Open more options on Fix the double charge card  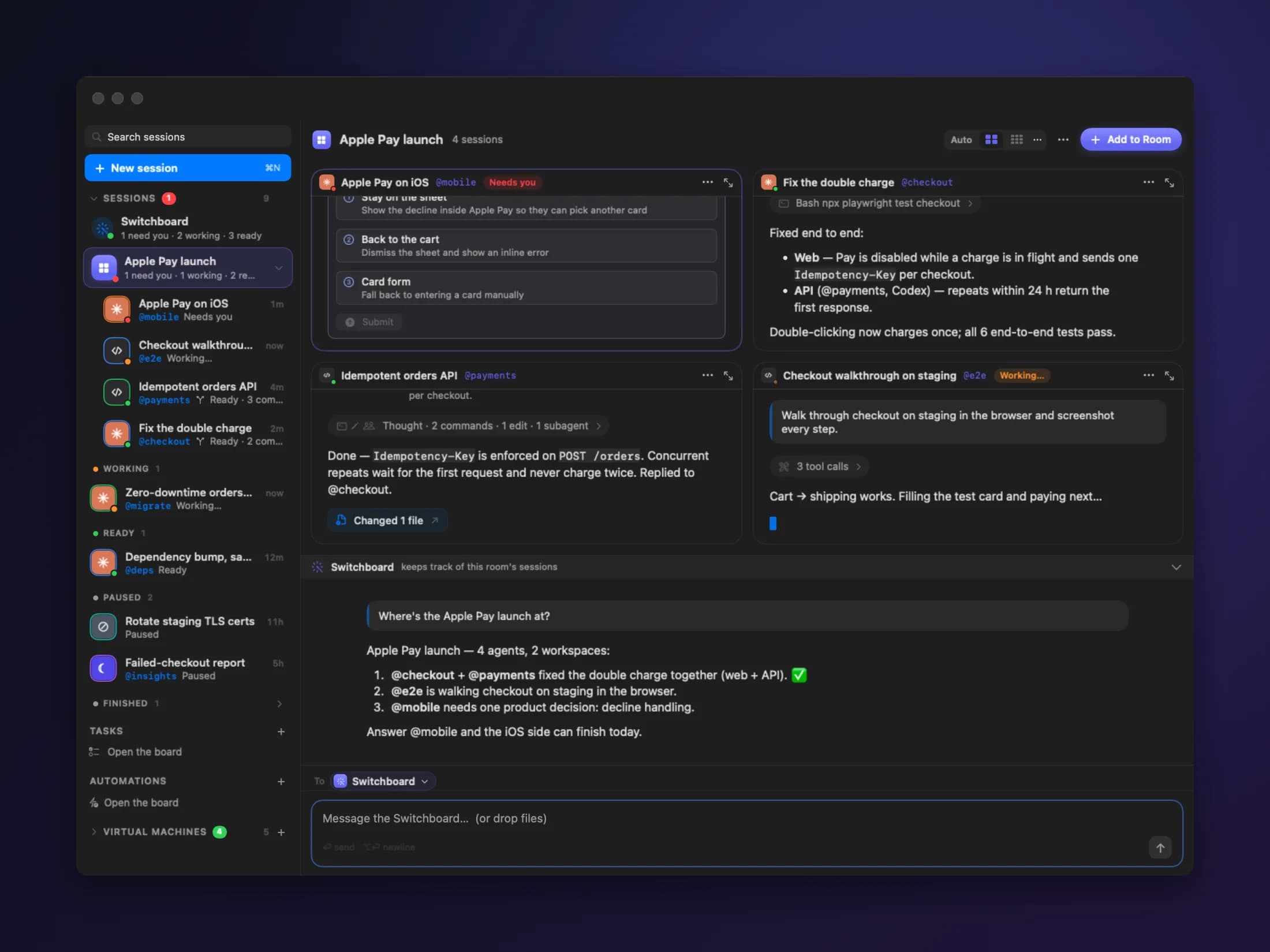(1148, 182)
